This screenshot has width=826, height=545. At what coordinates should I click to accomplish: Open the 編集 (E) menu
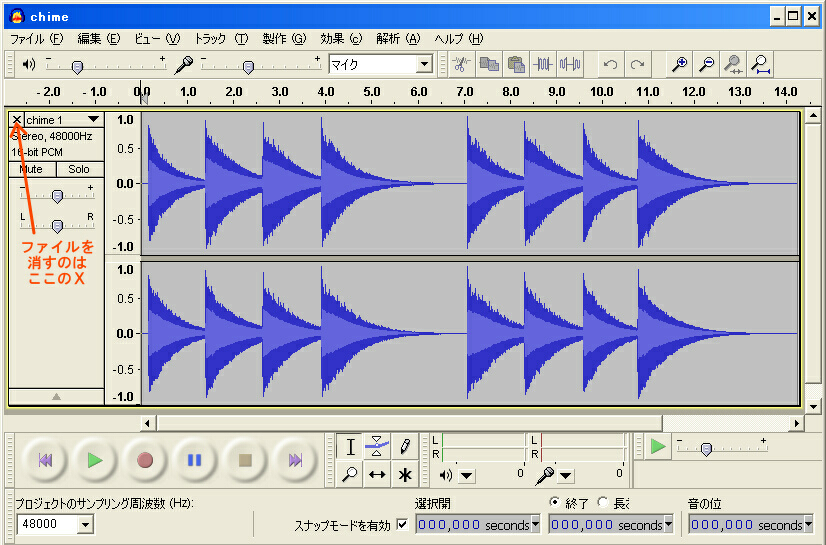coord(99,39)
